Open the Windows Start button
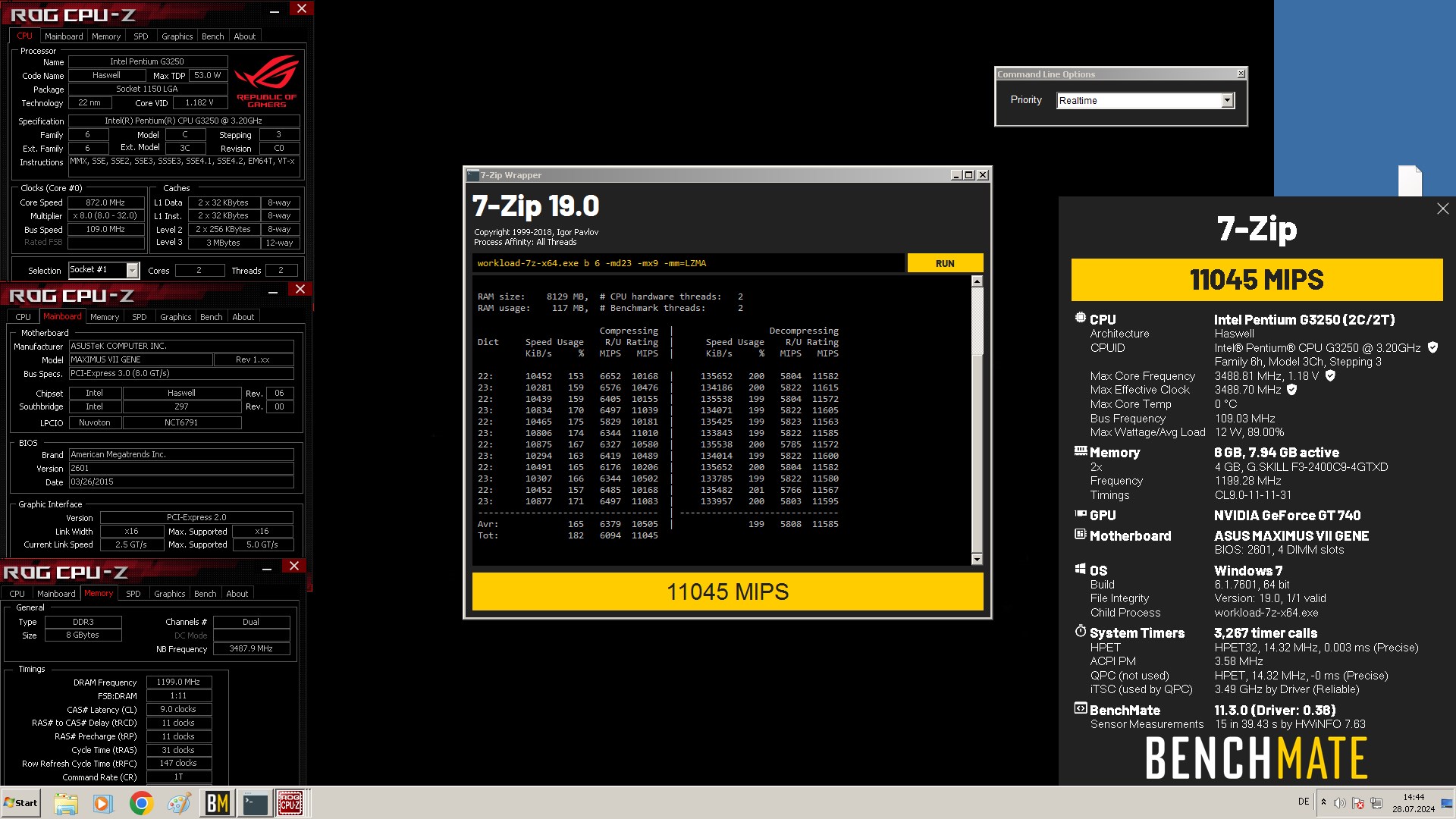This screenshot has width=1456, height=819. pos(20,803)
